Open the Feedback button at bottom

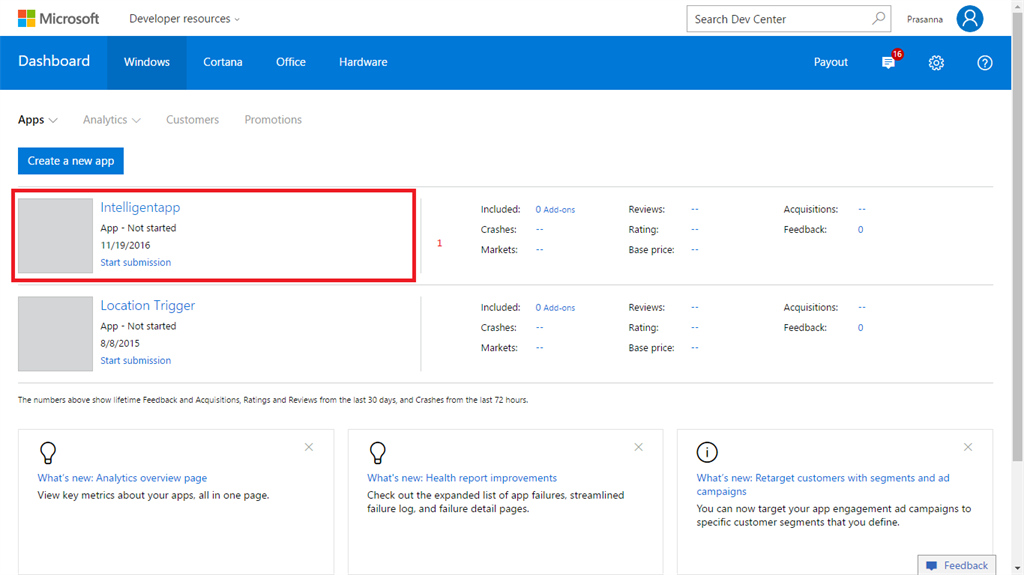tap(957, 565)
